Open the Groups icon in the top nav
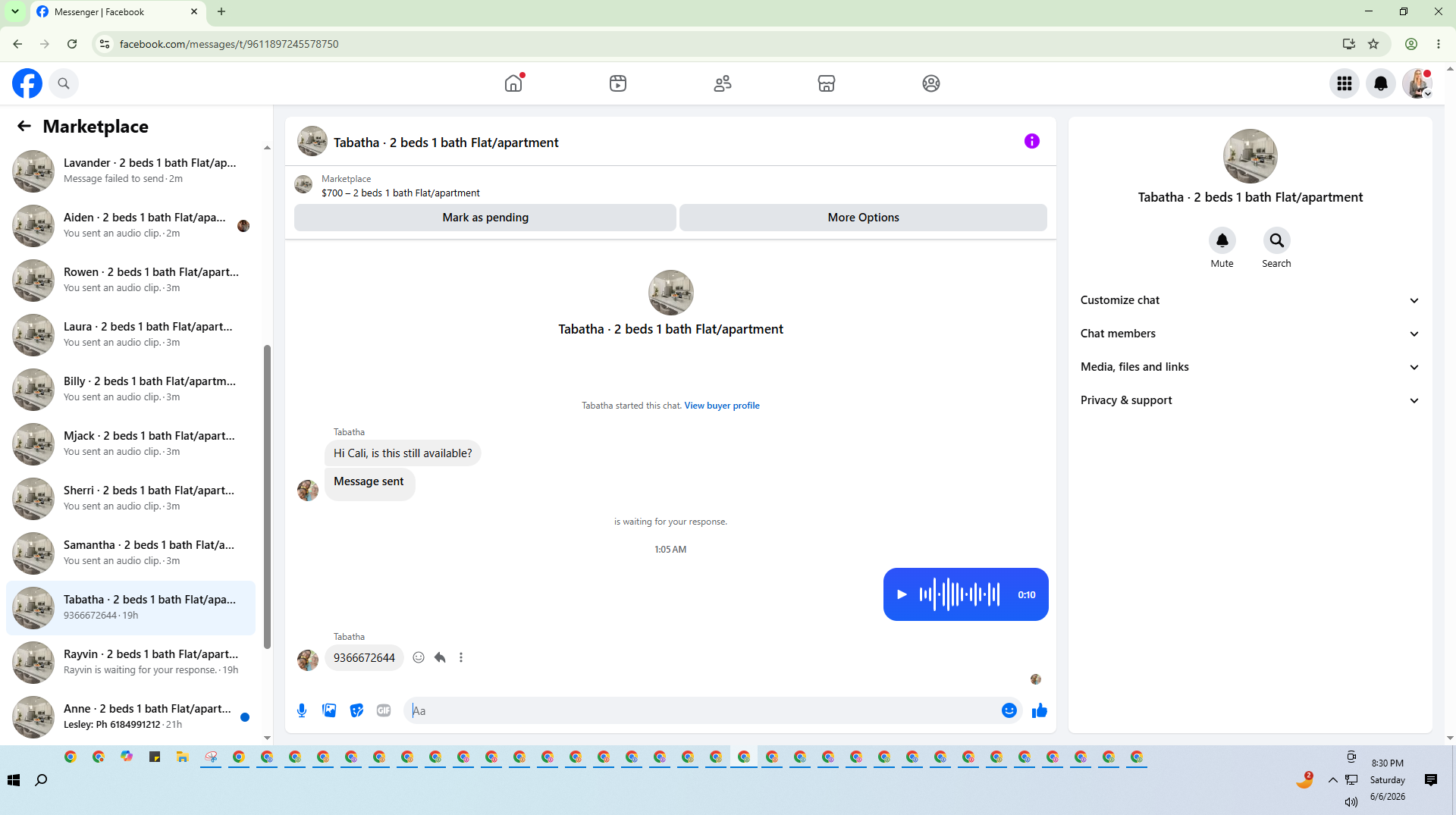This screenshot has width=1456, height=815. tap(931, 83)
